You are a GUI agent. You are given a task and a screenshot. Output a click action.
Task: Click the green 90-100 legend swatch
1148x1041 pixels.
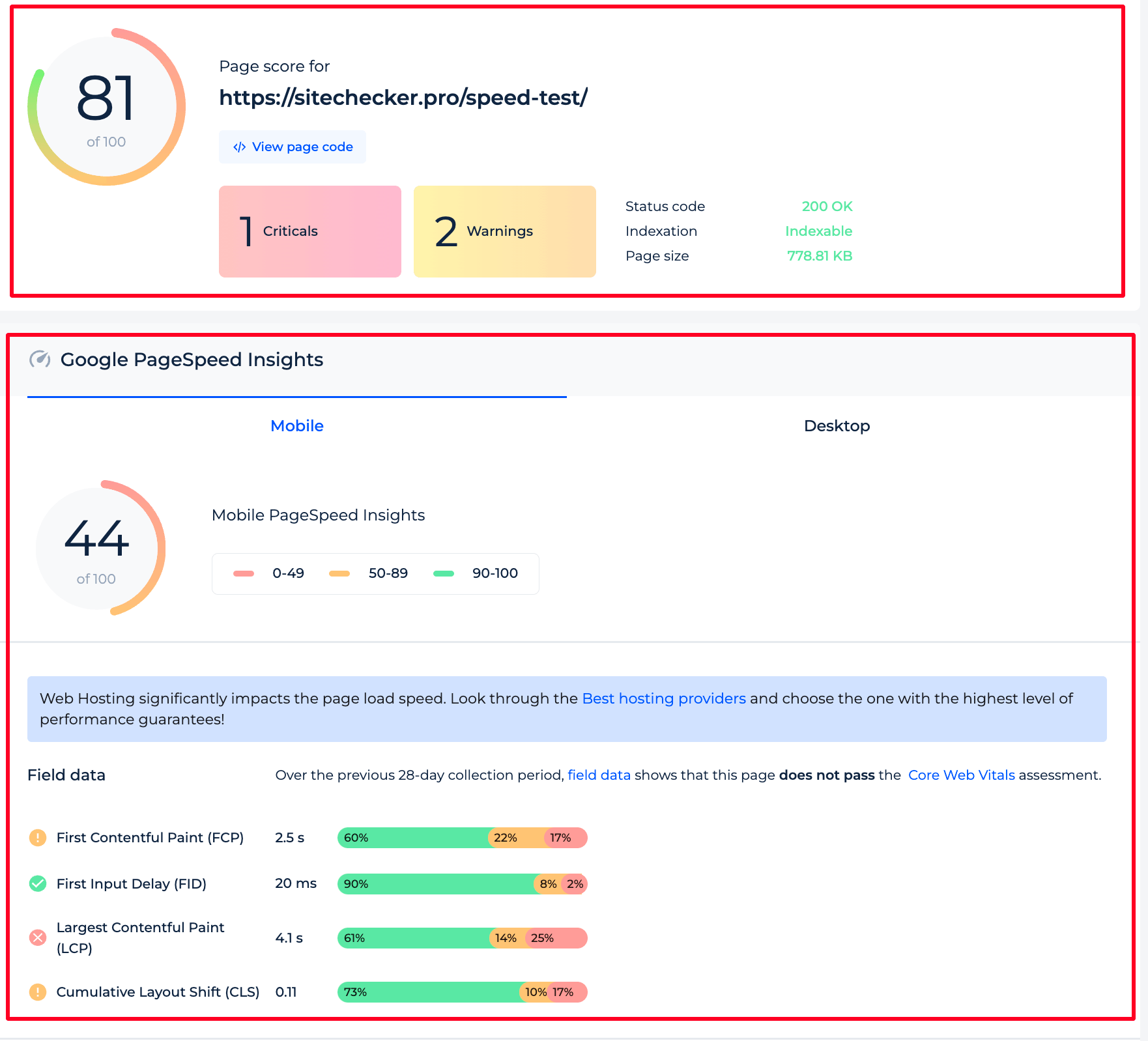[x=444, y=574]
